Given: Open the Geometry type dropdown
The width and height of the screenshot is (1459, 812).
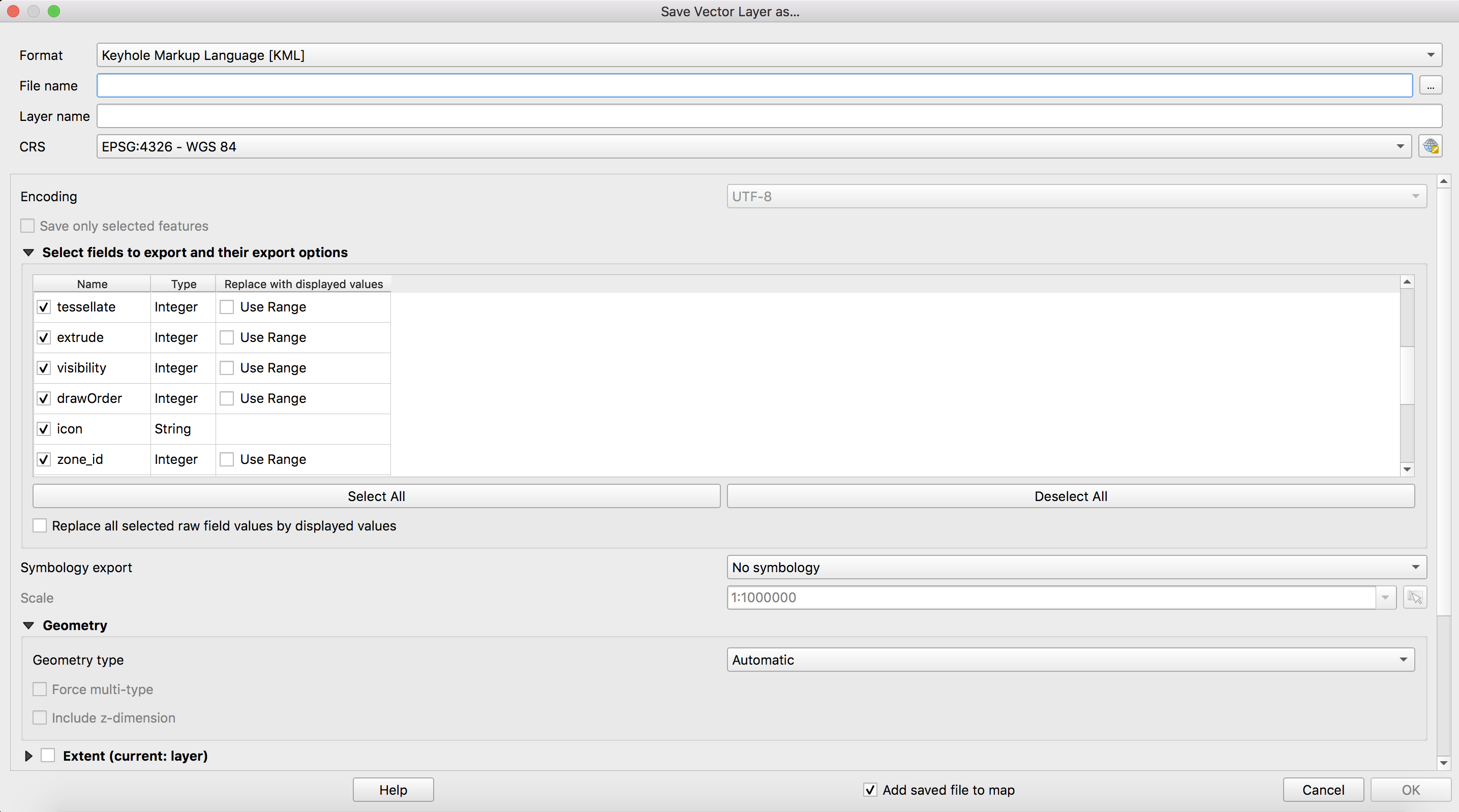Looking at the screenshot, I should tap(1071, 660).
